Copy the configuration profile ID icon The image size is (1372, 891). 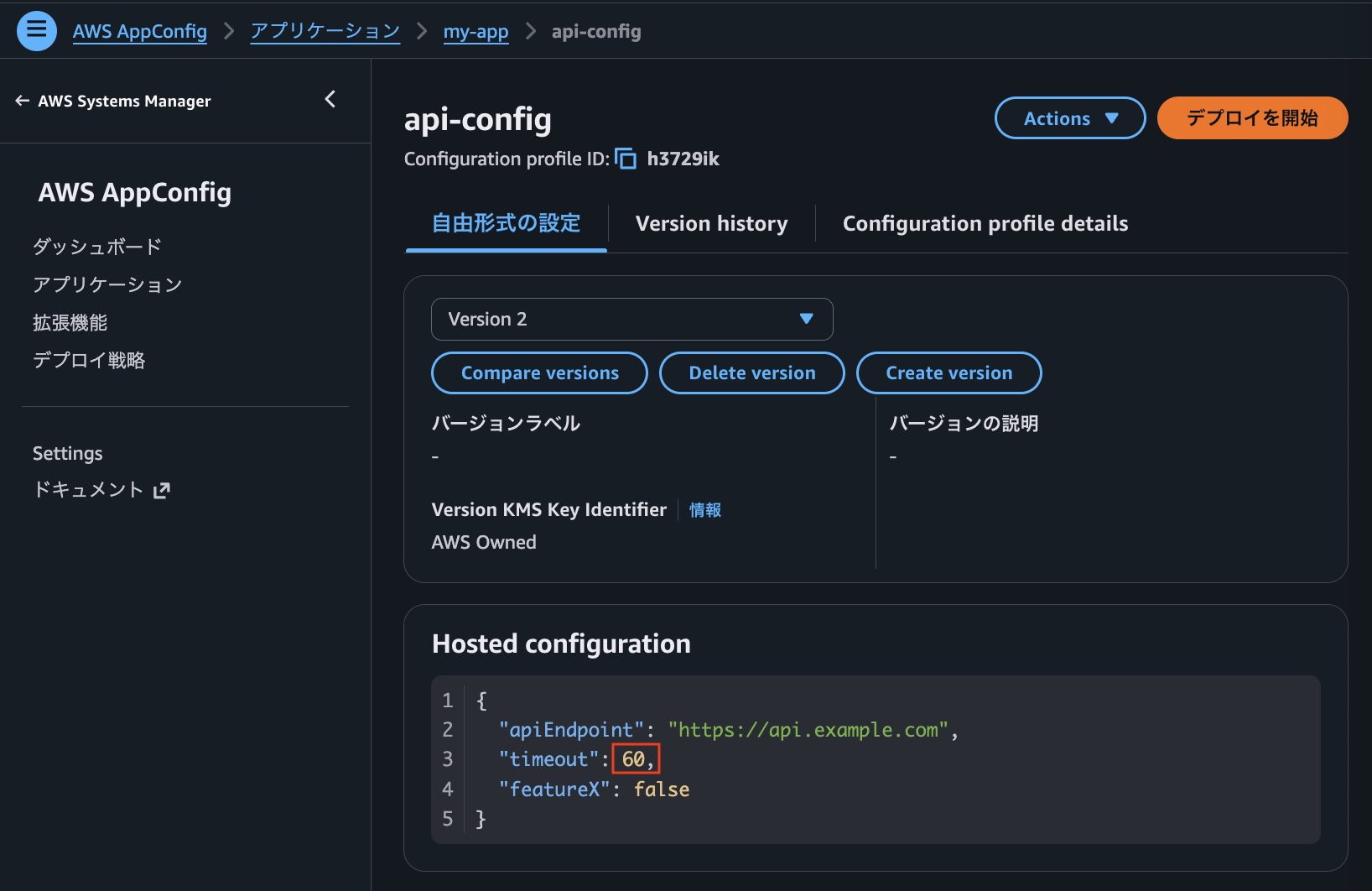(626, 159)
